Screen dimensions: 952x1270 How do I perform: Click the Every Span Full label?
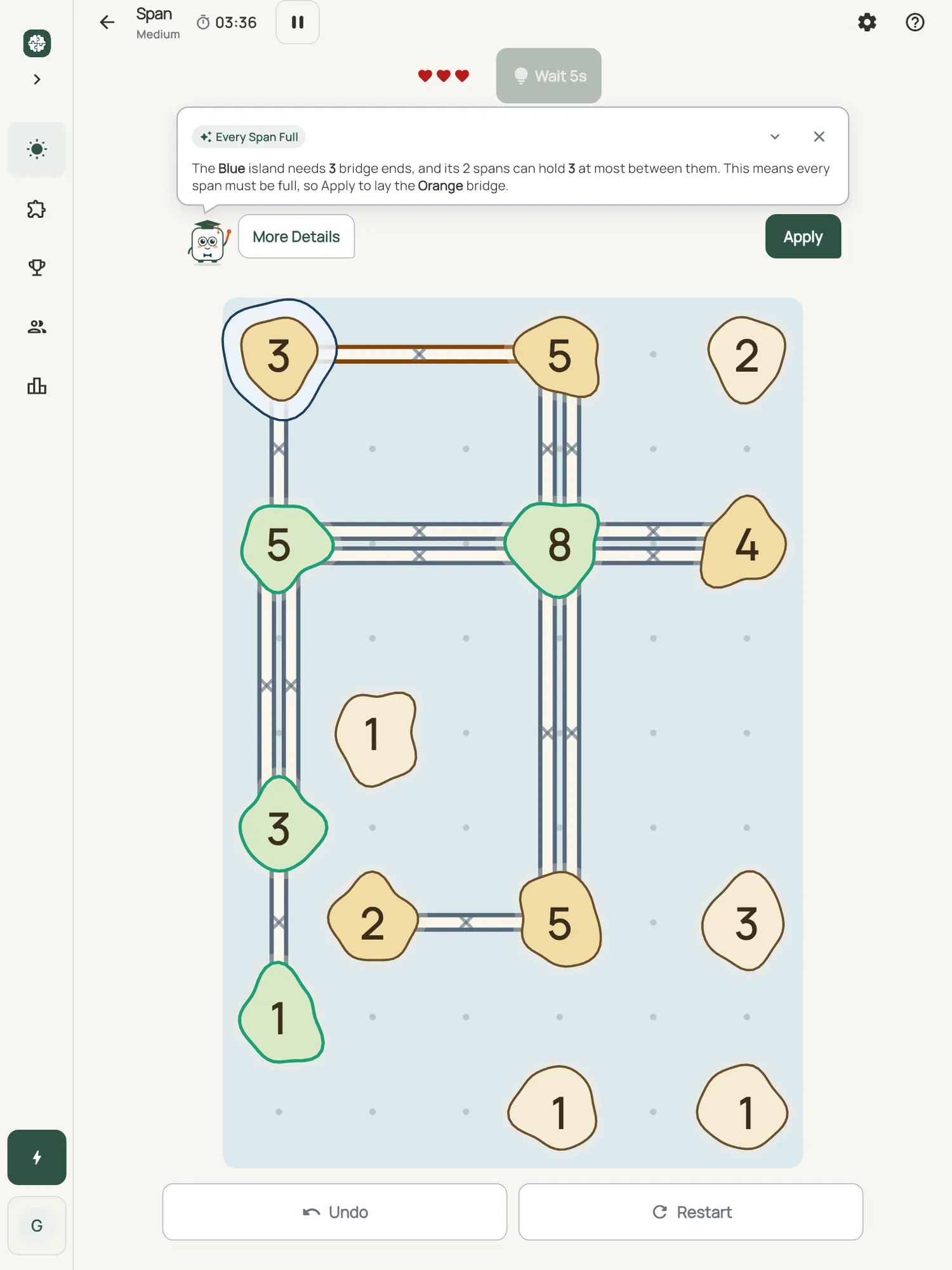[249, 137]
